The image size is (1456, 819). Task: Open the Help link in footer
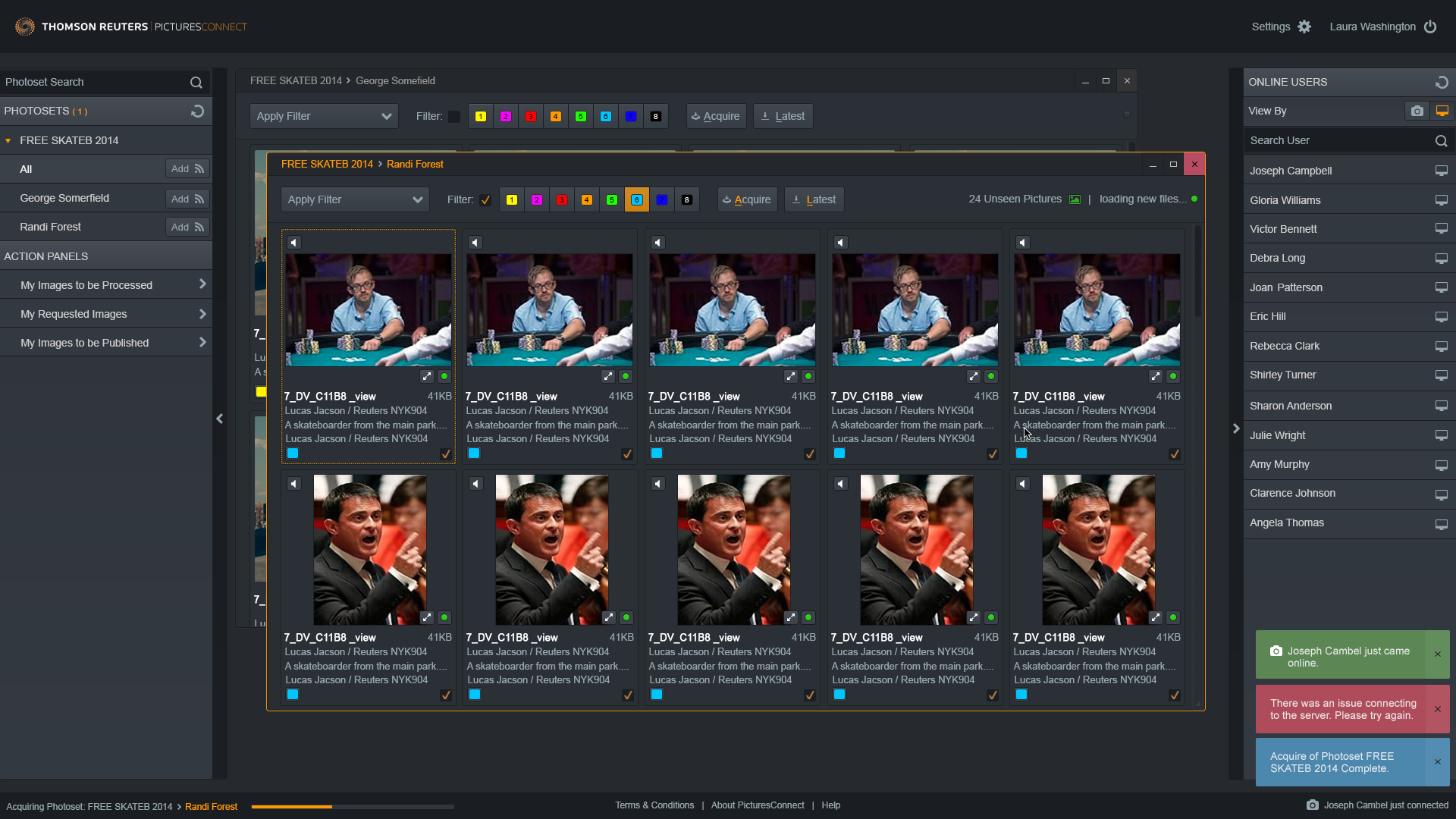click(830, 805)
